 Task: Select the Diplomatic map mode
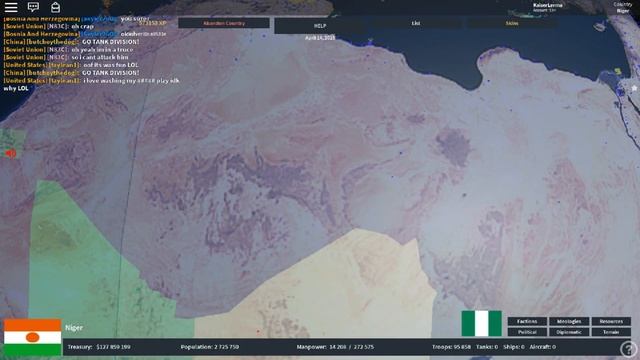pos(569,332)
